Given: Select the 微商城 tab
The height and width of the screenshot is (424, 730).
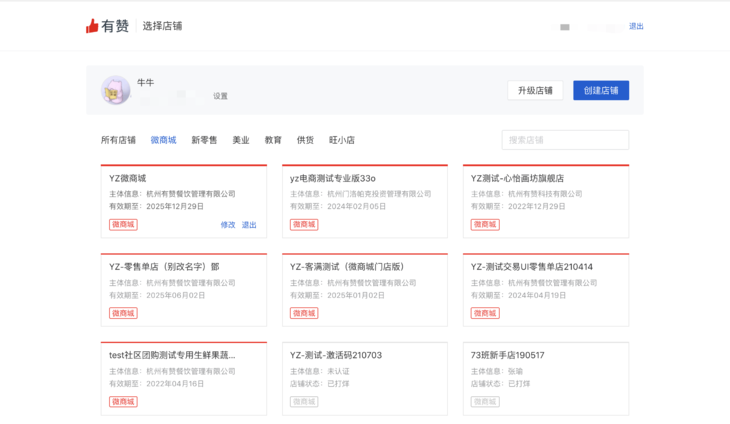Looking at the screenshot, I should (x=163, y=140).
